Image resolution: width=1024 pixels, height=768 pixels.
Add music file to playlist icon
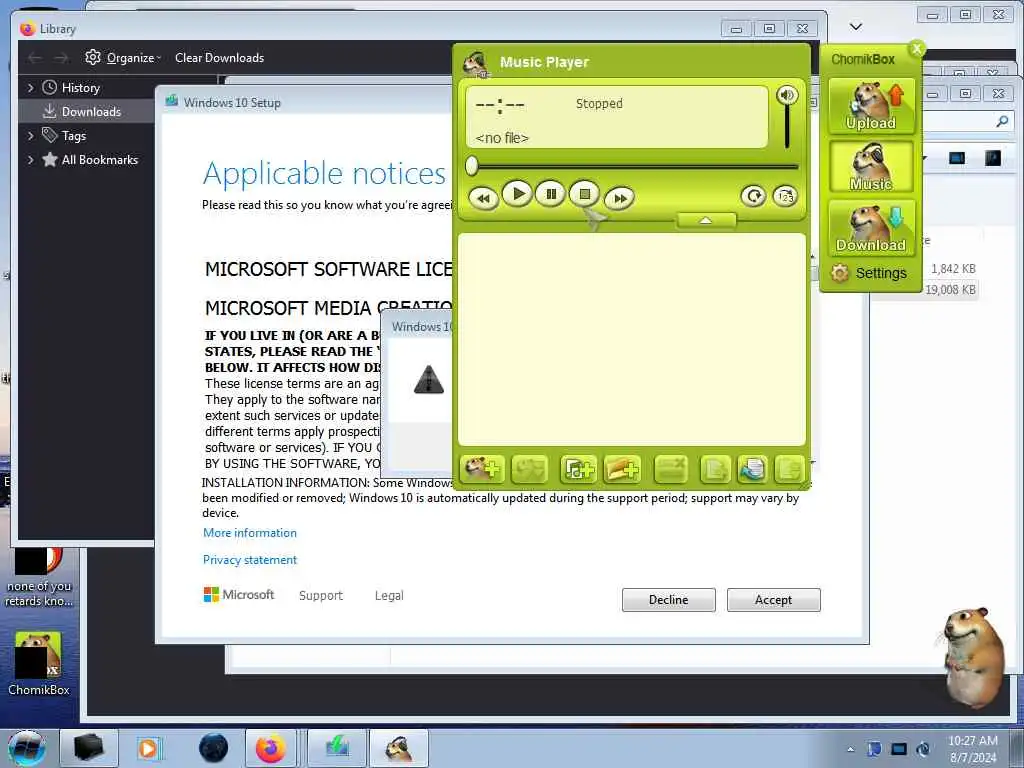tap(578, 469)
